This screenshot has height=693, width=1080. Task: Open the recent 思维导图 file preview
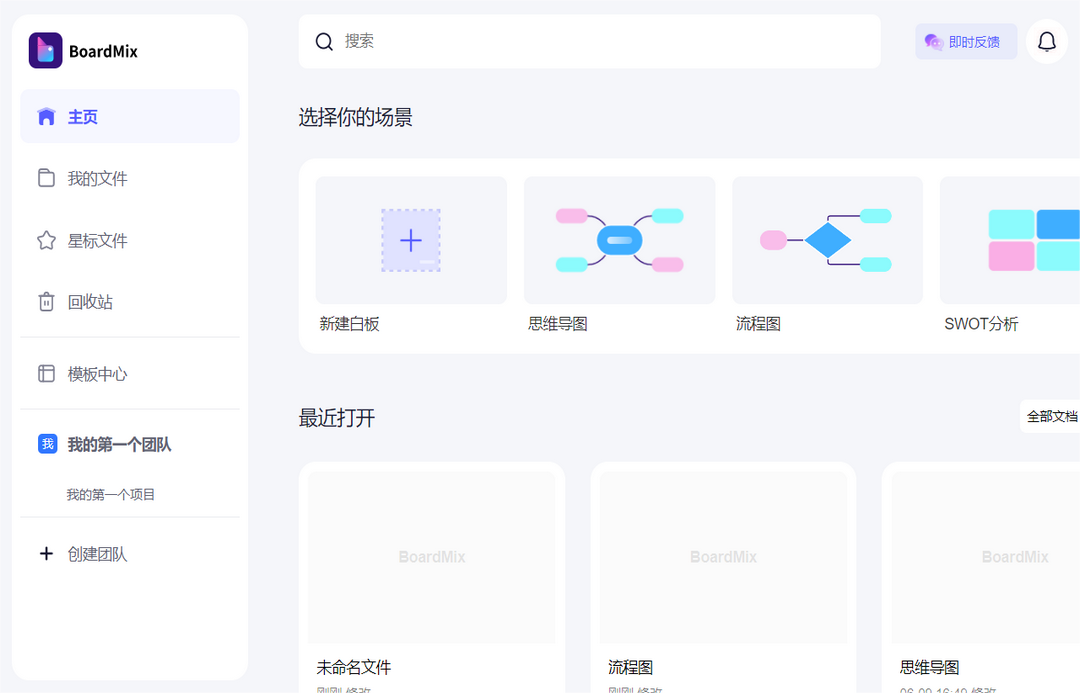986,557
